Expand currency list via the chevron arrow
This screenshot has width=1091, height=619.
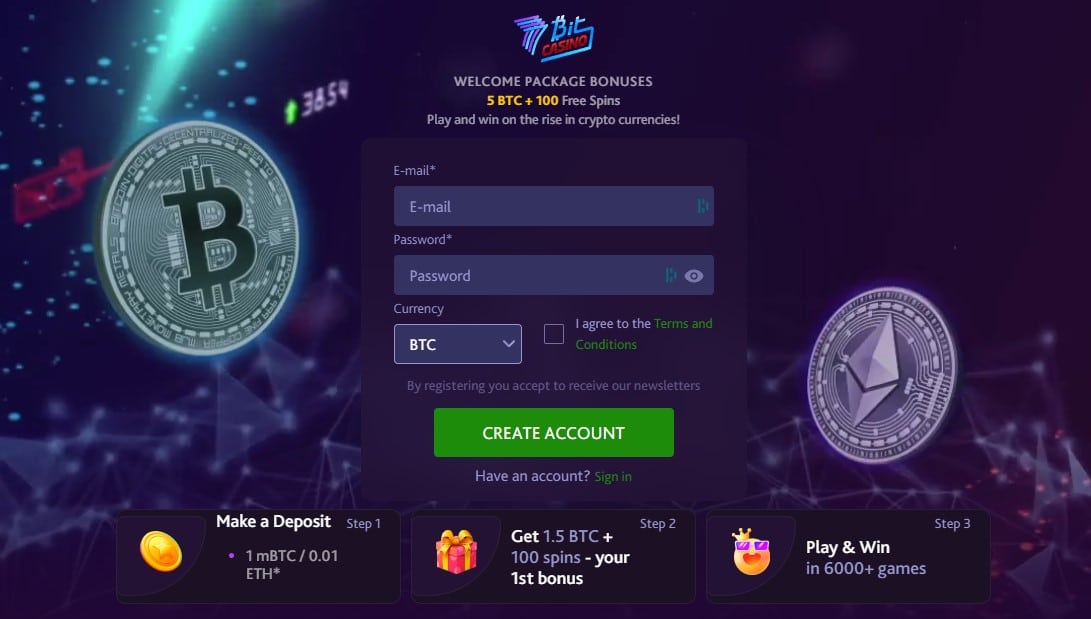pyautogui.click(x=509, y=344)
